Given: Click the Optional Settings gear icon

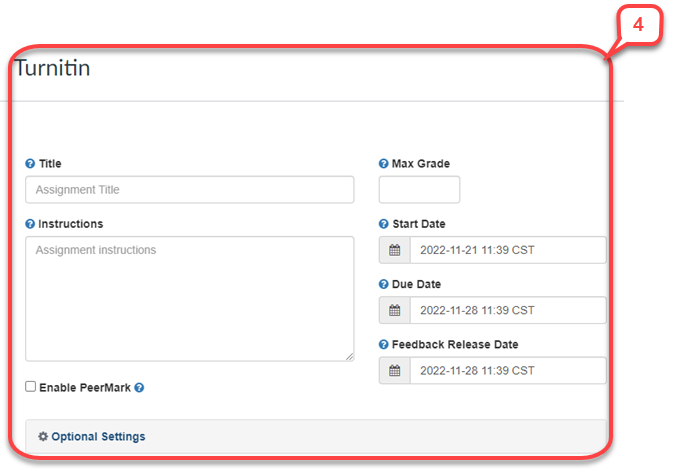Looking at the screenshot, I should coord(43,436).
